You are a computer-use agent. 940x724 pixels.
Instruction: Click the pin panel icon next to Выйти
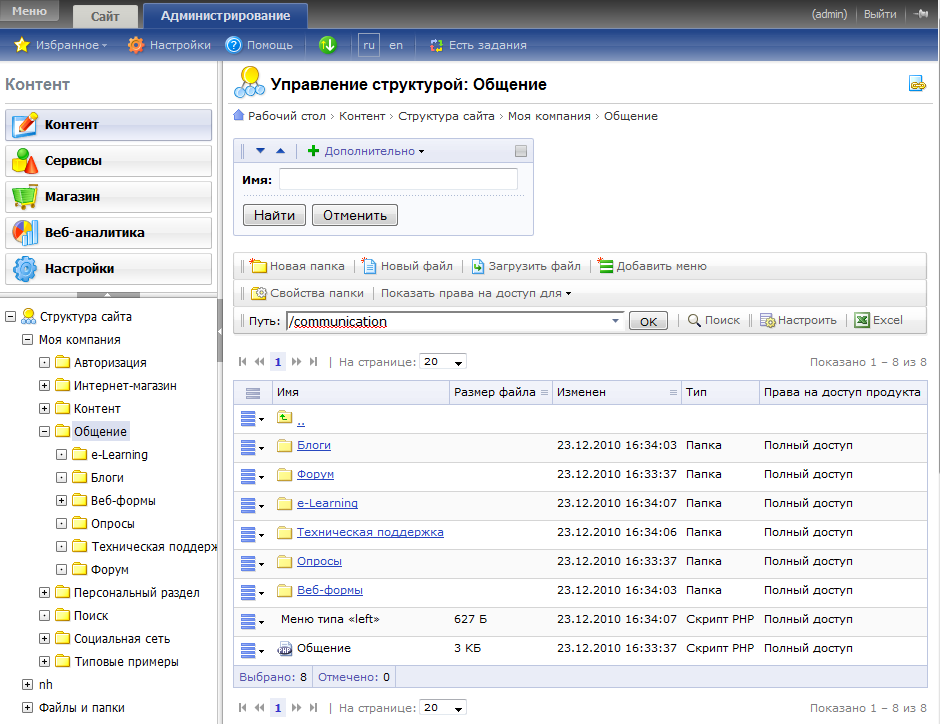[x=921, y=14]
